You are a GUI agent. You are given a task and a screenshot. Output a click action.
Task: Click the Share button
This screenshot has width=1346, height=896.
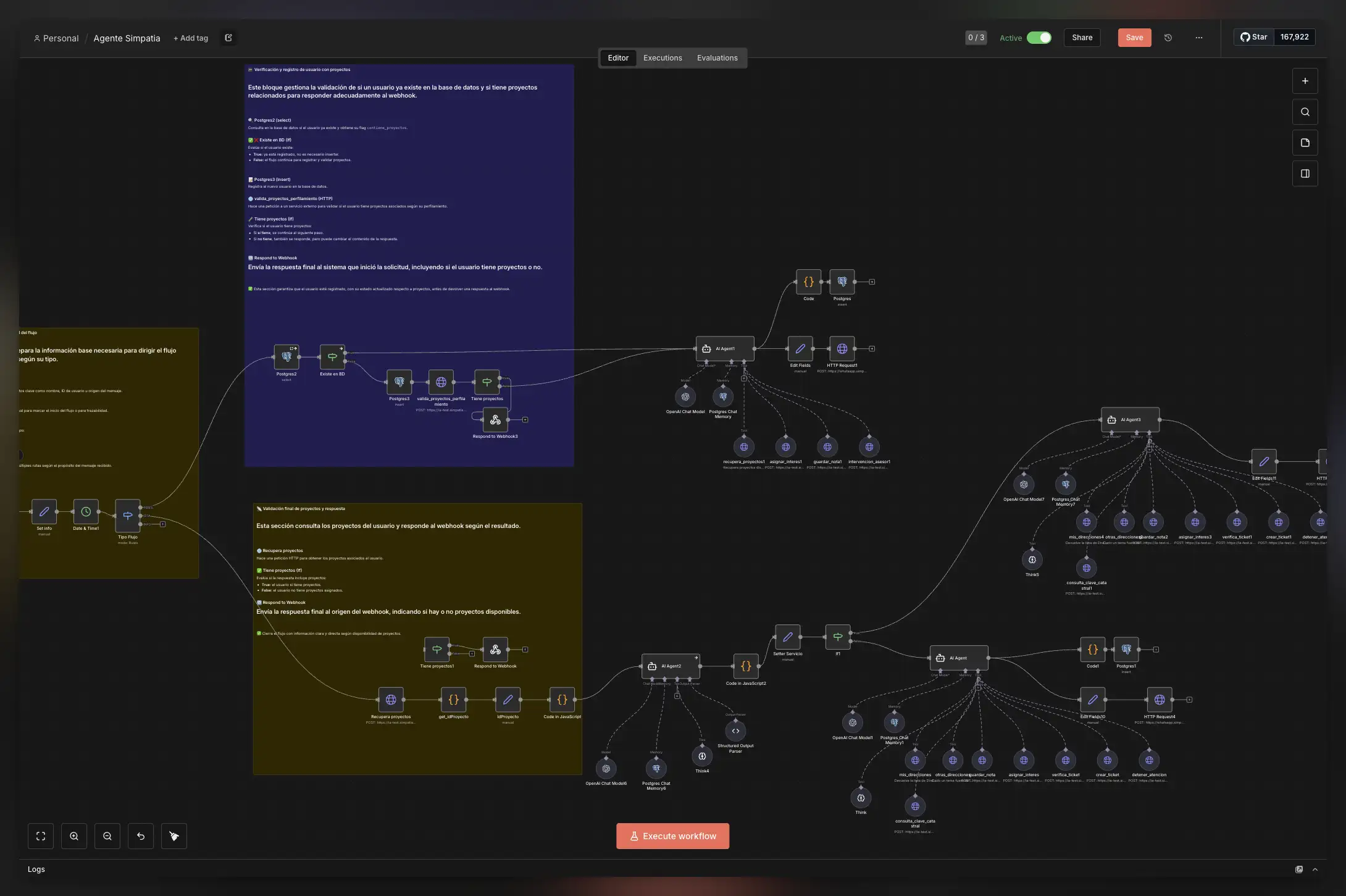click(1082, 38)
